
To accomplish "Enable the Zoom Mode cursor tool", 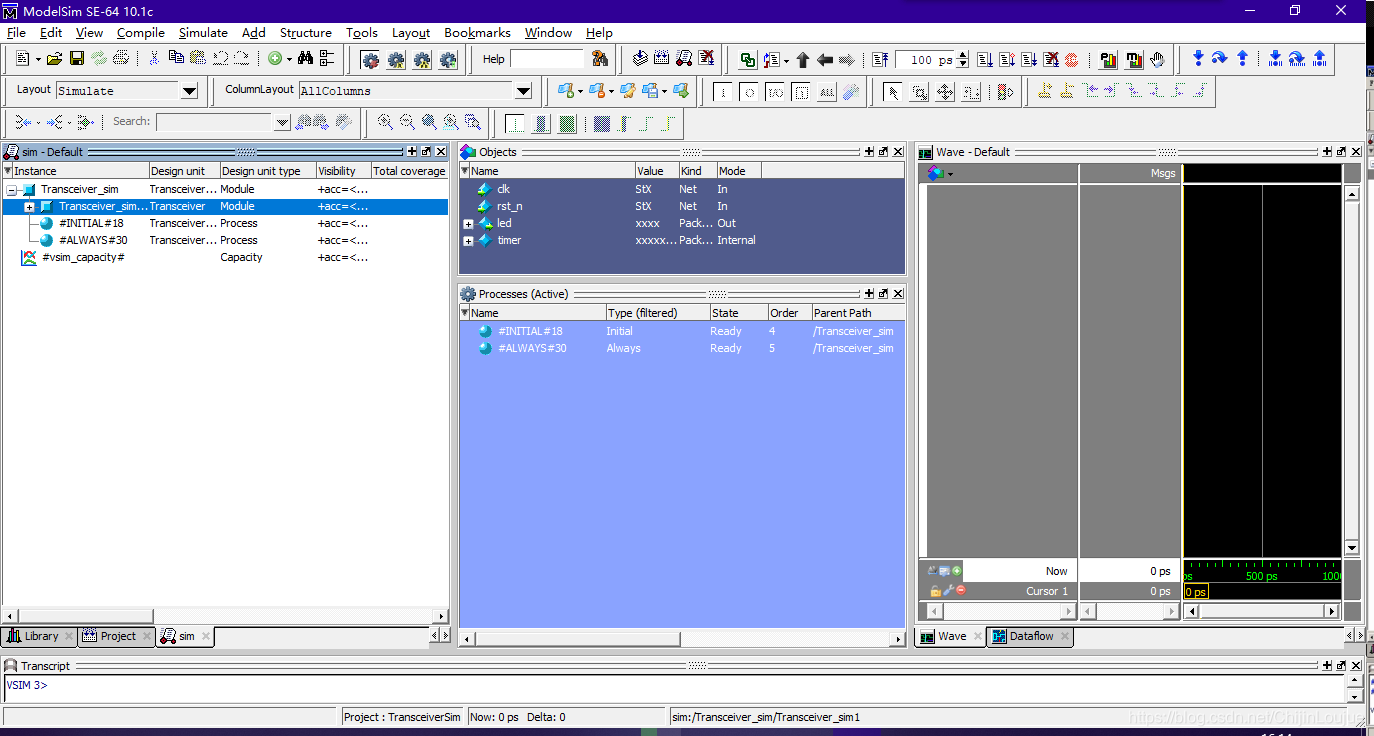I will pos(919,92).
